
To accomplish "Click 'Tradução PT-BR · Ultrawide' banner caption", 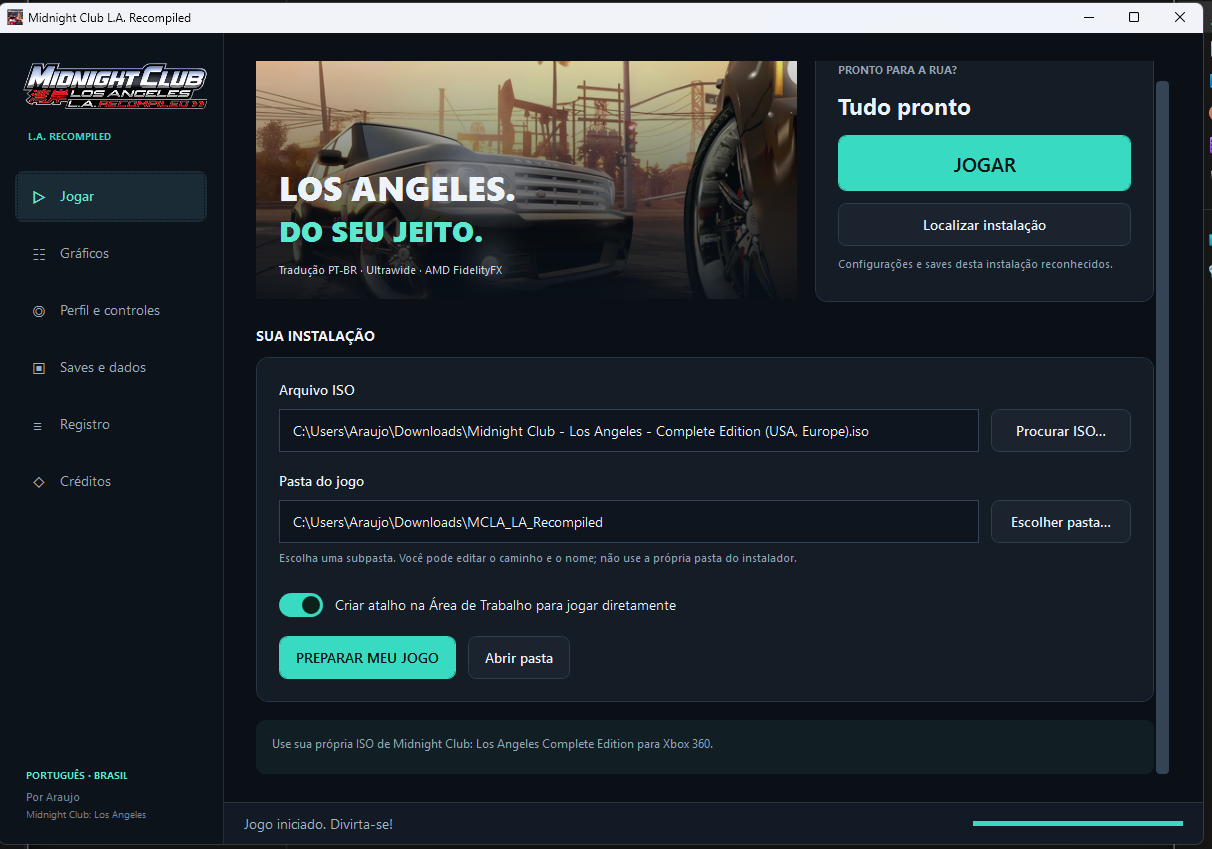I will pyautogui.click(x=391, y=271).
